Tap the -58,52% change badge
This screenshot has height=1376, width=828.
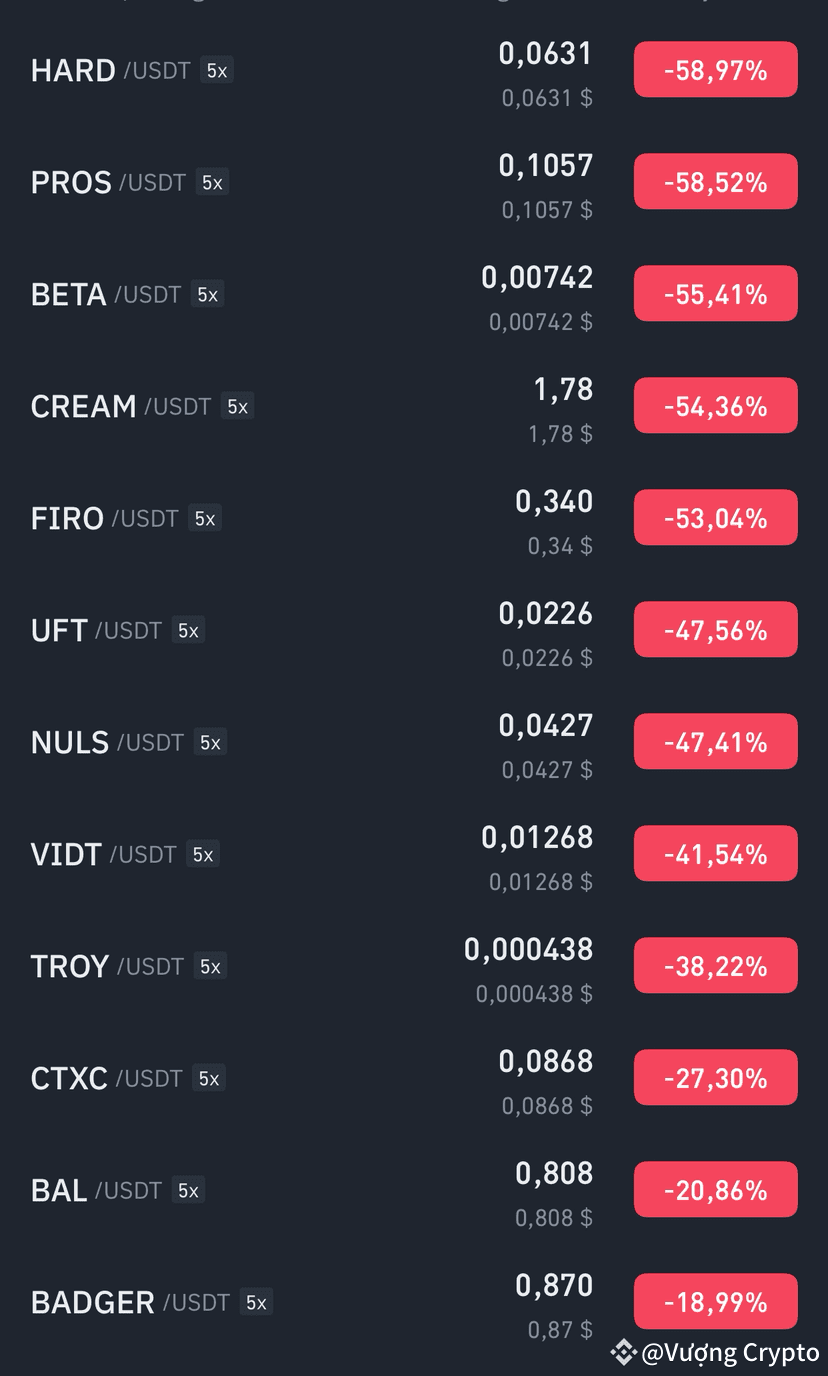[716, 182]
